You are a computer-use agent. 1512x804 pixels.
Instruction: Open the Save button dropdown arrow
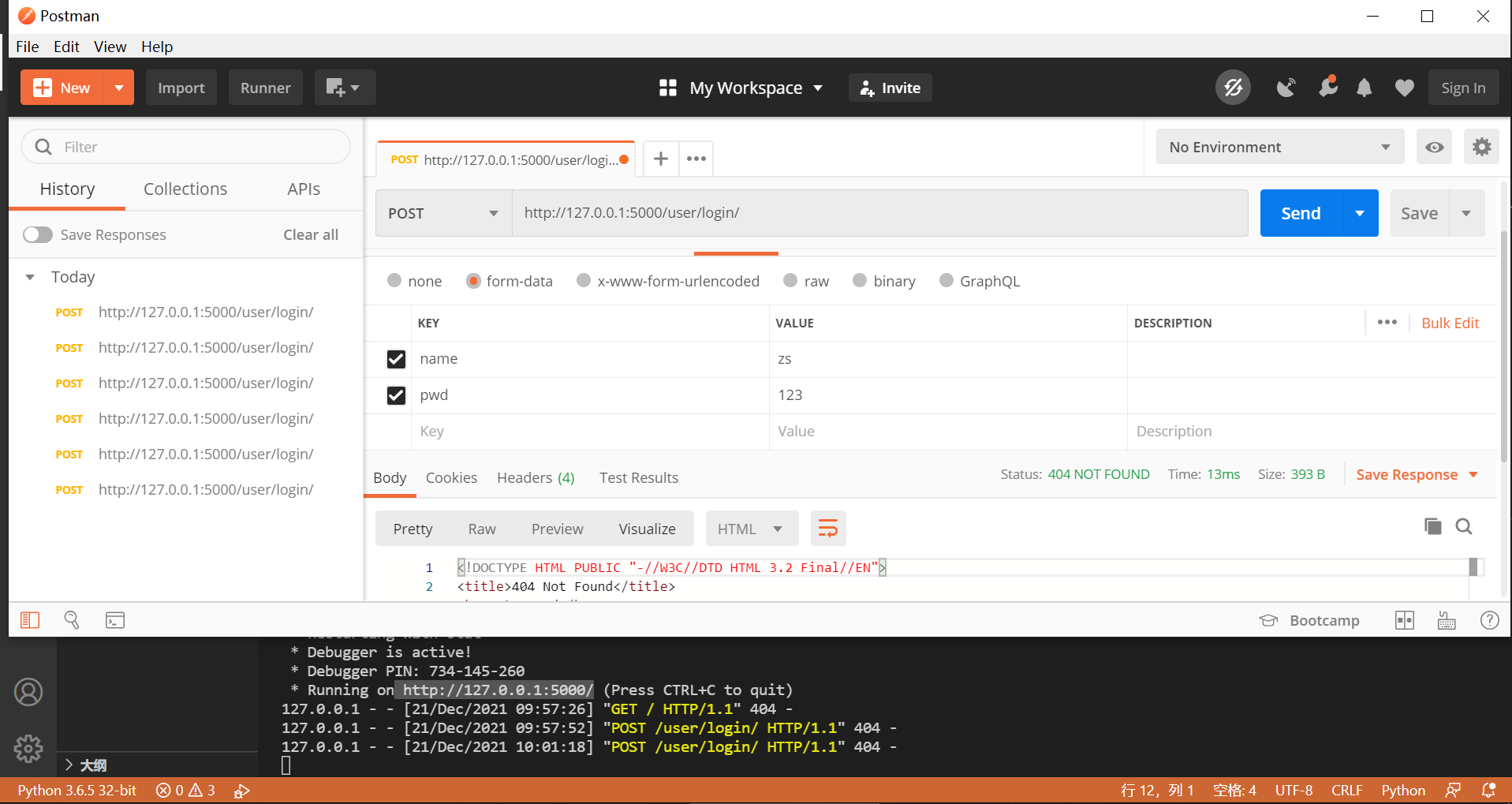1466,213
